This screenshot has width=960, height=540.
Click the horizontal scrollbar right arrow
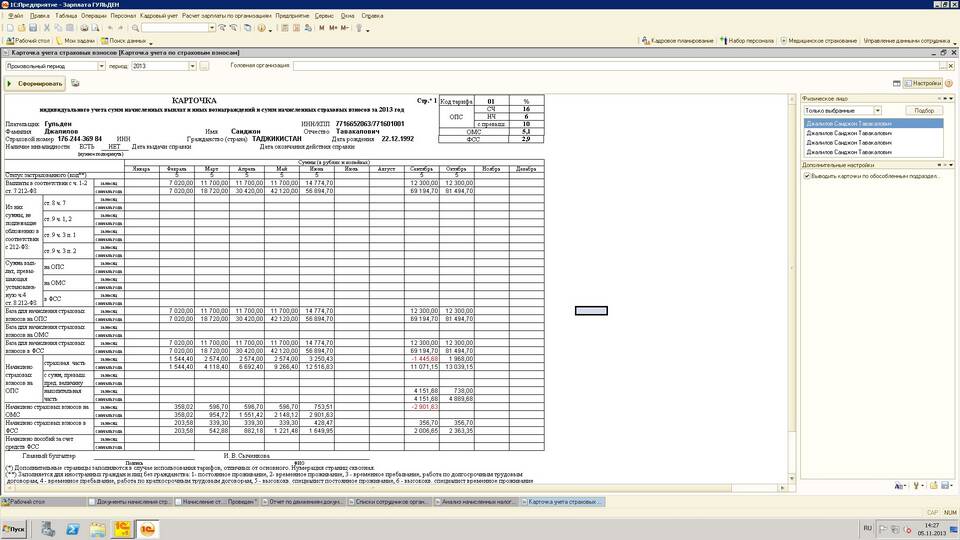(782, 488)
